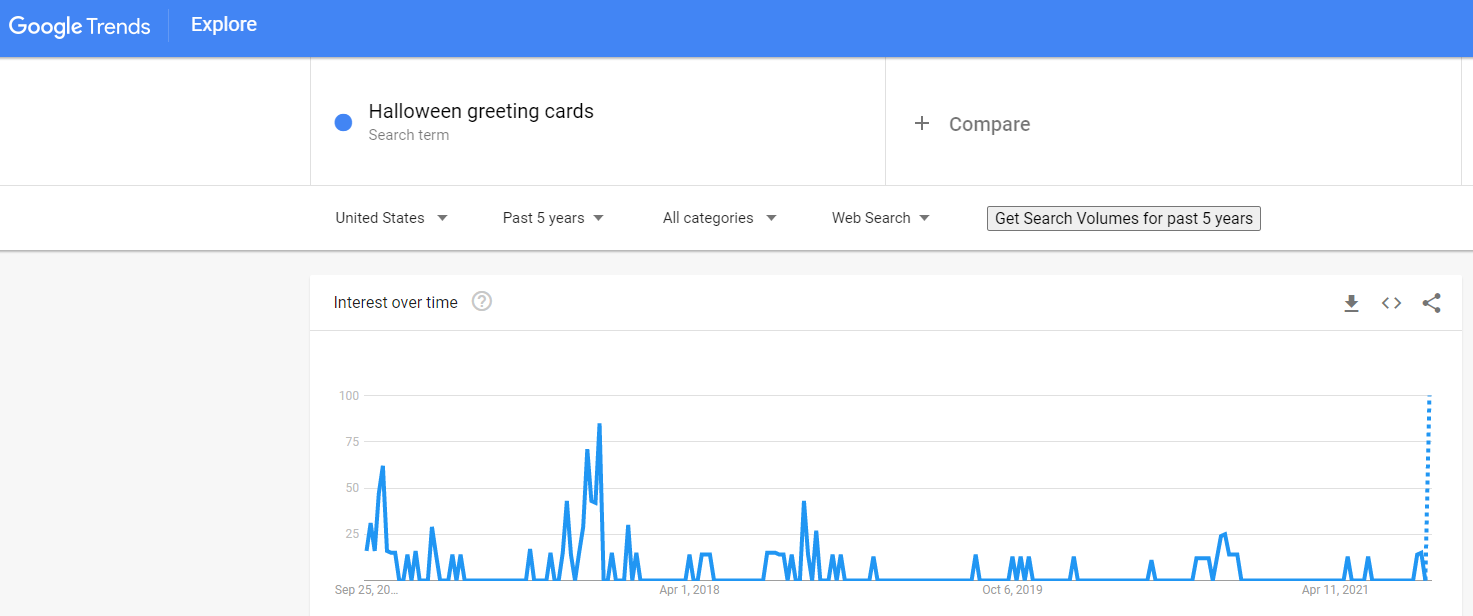Screen dimensions: 1473x616
Task: Open the Explore page tab
Action: click(x=224, y=25)
